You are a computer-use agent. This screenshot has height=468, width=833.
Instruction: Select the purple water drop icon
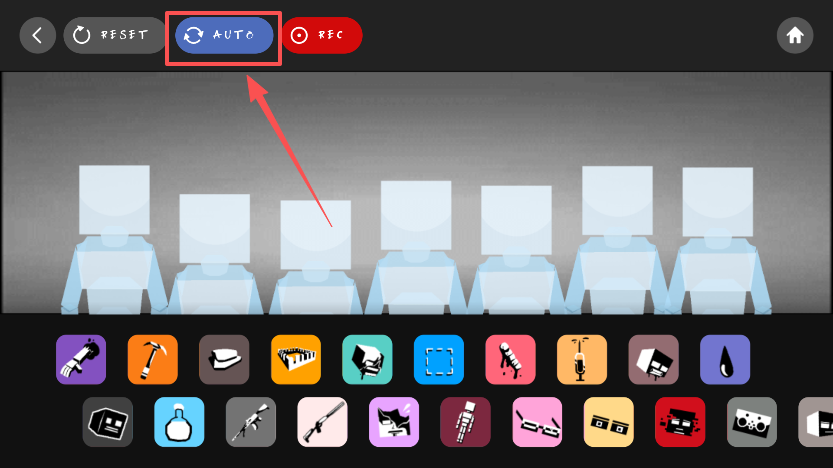(x=725, y=360)
